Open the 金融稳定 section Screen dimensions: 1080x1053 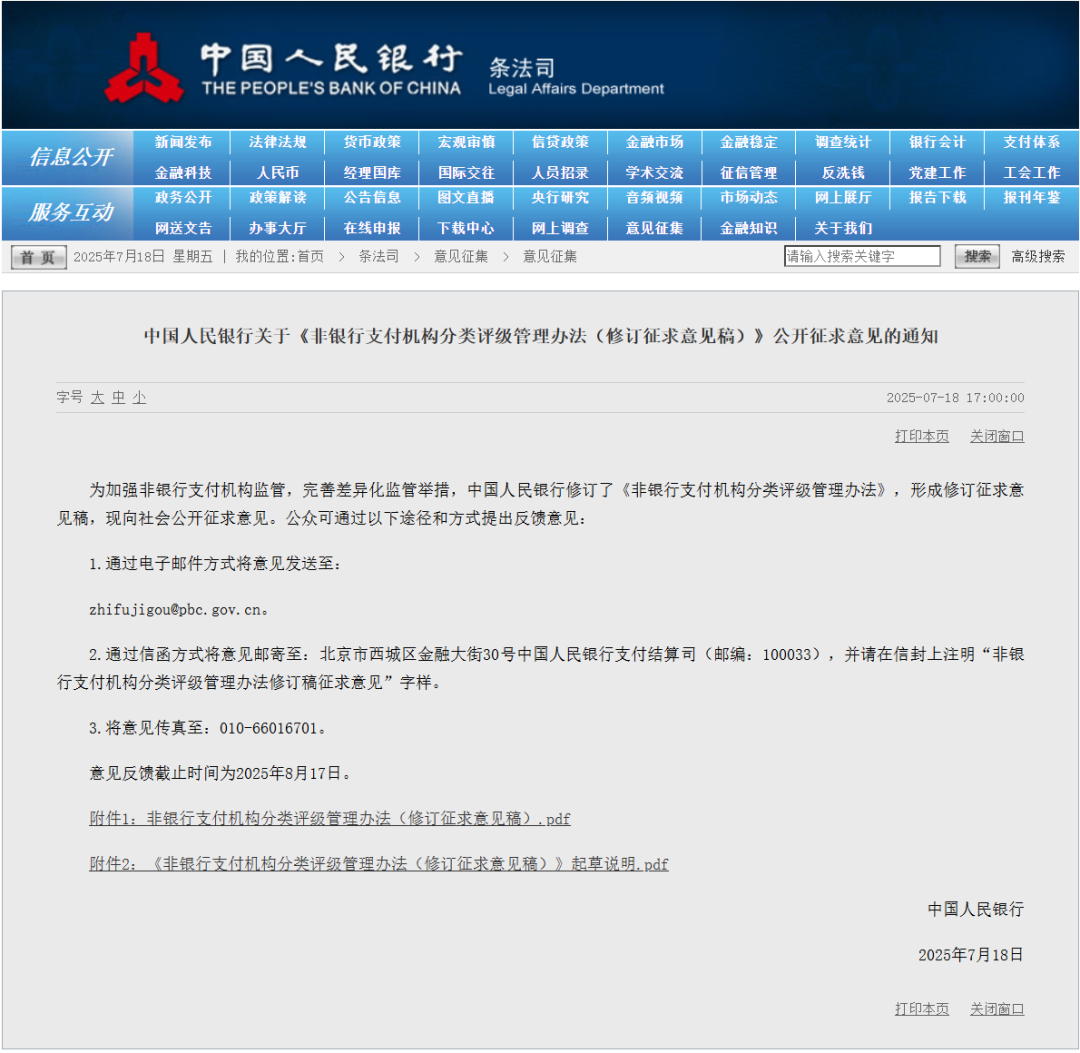point(749,142)
